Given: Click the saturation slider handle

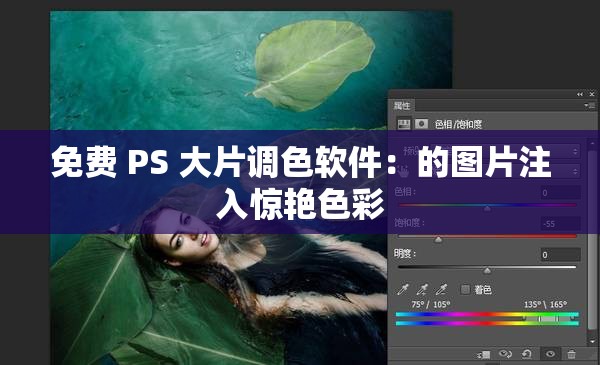Looking at the screenshot, I should click(439, 240).
